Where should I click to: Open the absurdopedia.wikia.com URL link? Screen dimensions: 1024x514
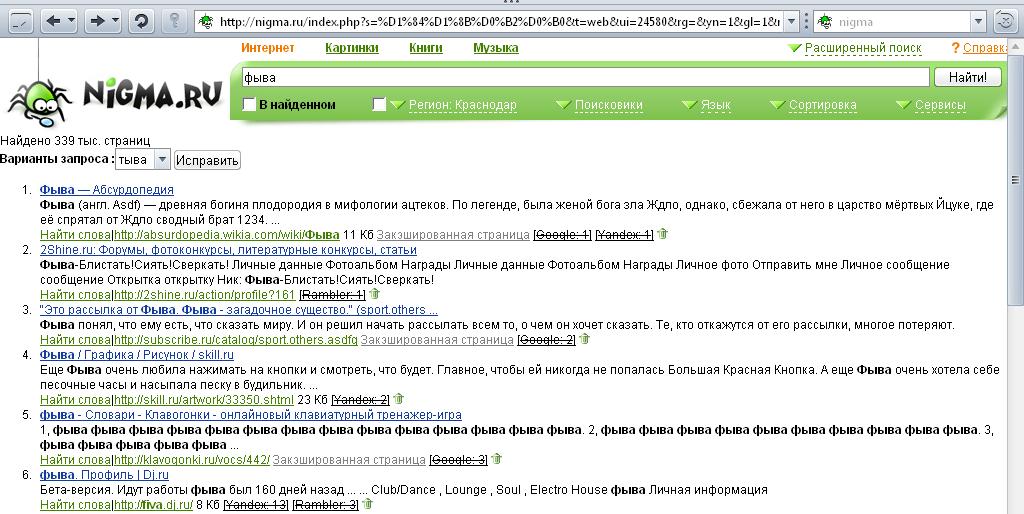coord(227,234)
